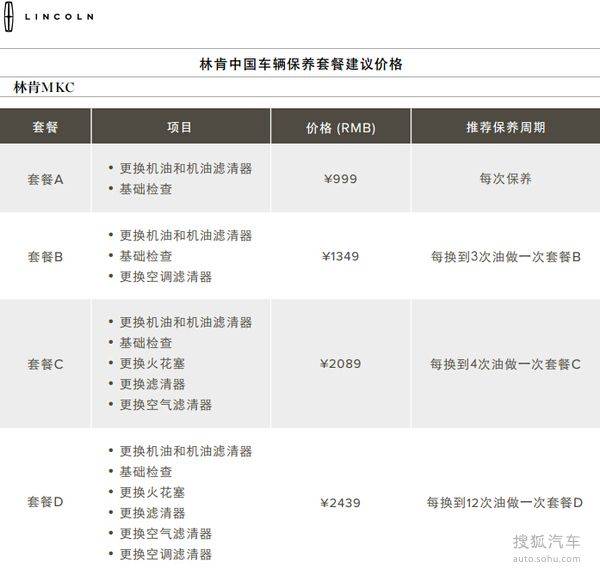The height and width of the screenshot is (581, 600).
Task: Select 每换到3次油做一次套餐B cell
Action: (x=505, y=256)
